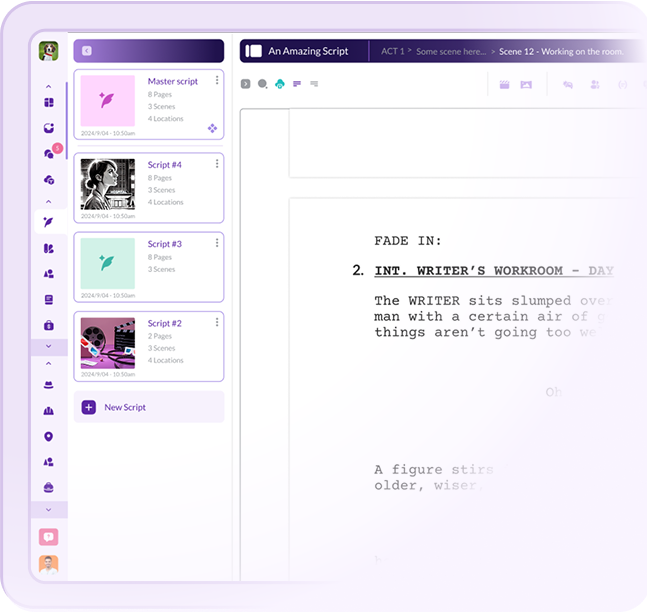Click the dashboard grid icon in sidebar
The height and width of the screenshot is (612, 647).
[x=48, y=102]
